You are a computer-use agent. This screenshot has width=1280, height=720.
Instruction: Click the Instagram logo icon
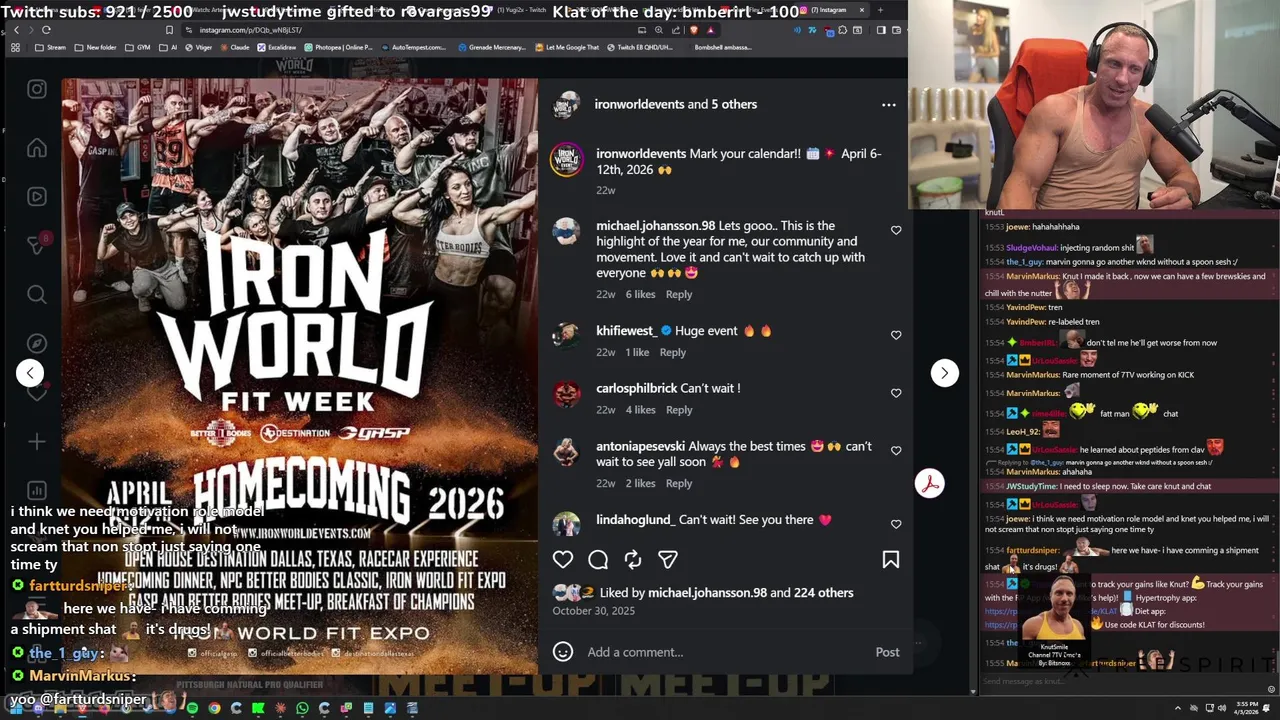(37, 89)
